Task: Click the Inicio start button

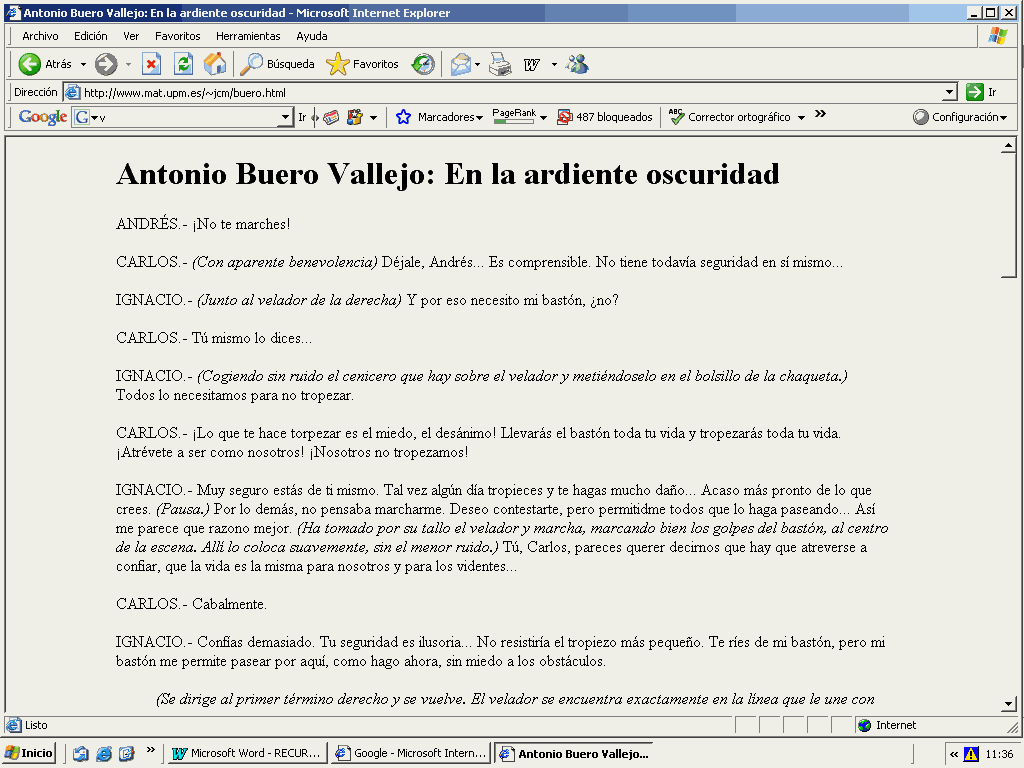Action: pyautogui.click(x=29, y=753)
